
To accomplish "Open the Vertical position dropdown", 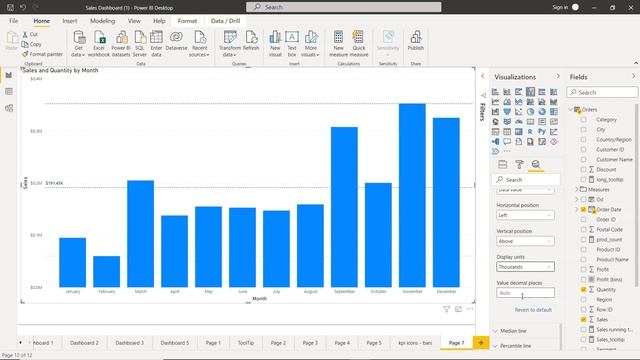I will coord(525,241).
